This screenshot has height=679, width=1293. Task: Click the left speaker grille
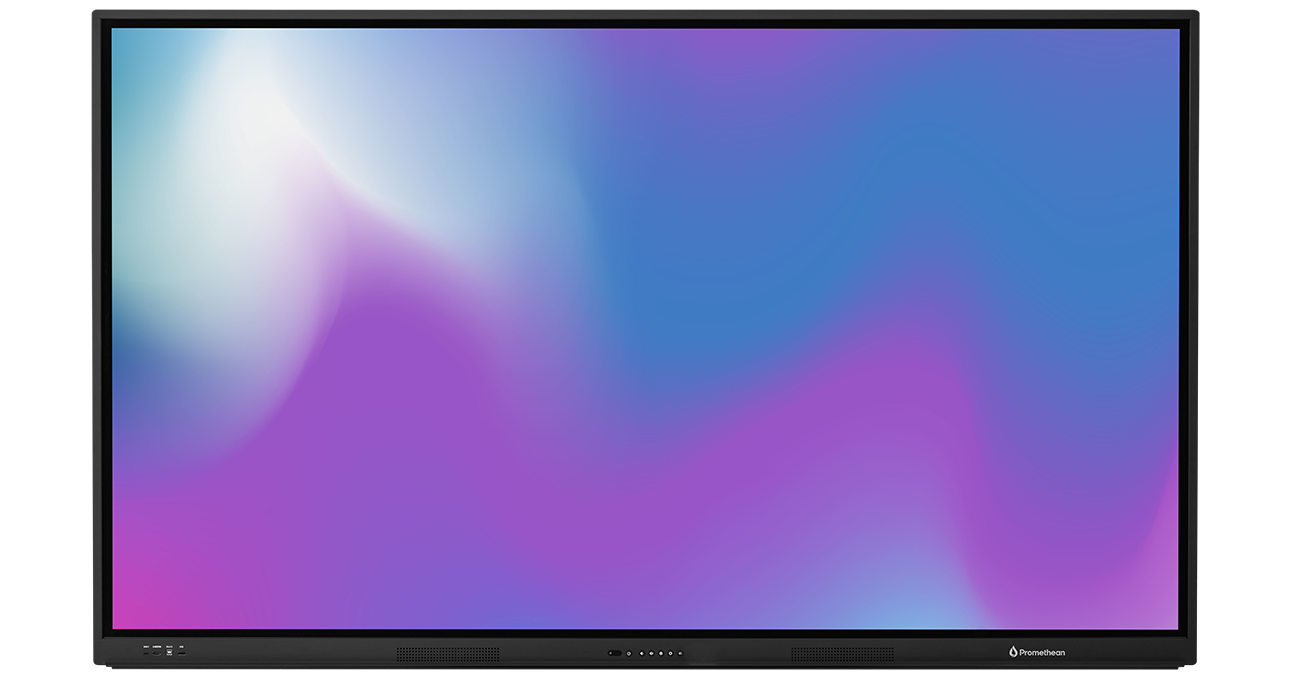click(447, 654)
